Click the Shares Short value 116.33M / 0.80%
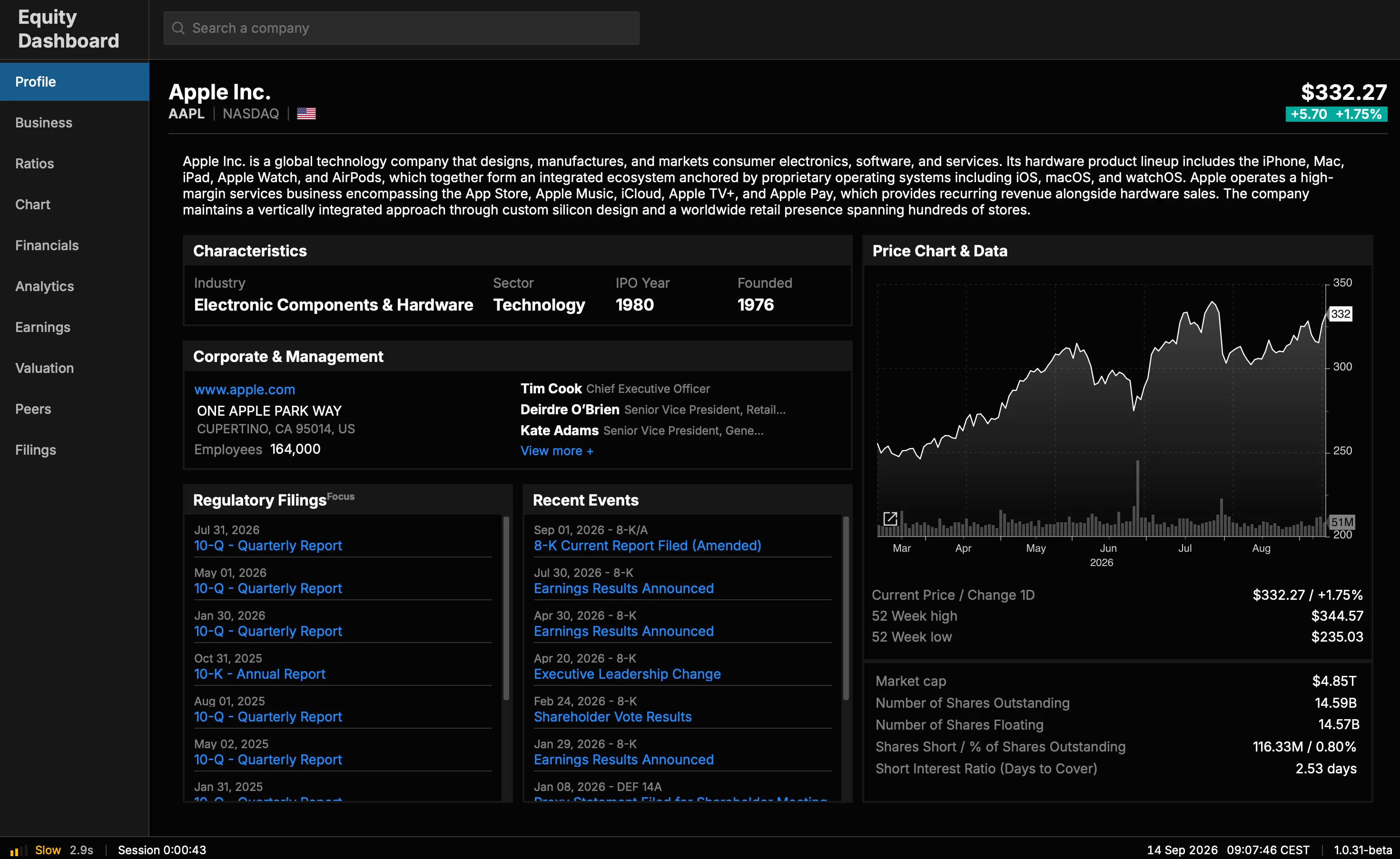 tap(1304, 747)
